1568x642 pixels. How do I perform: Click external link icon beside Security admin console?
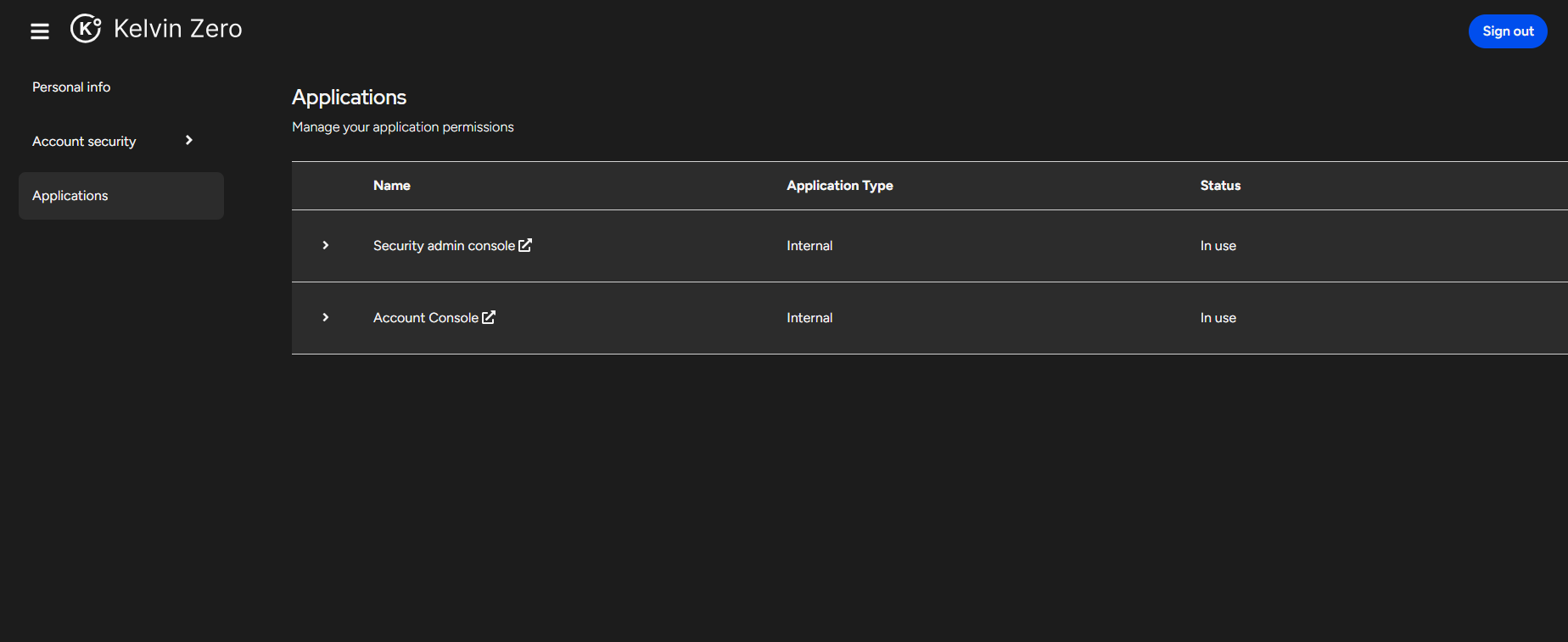point(525,245)
